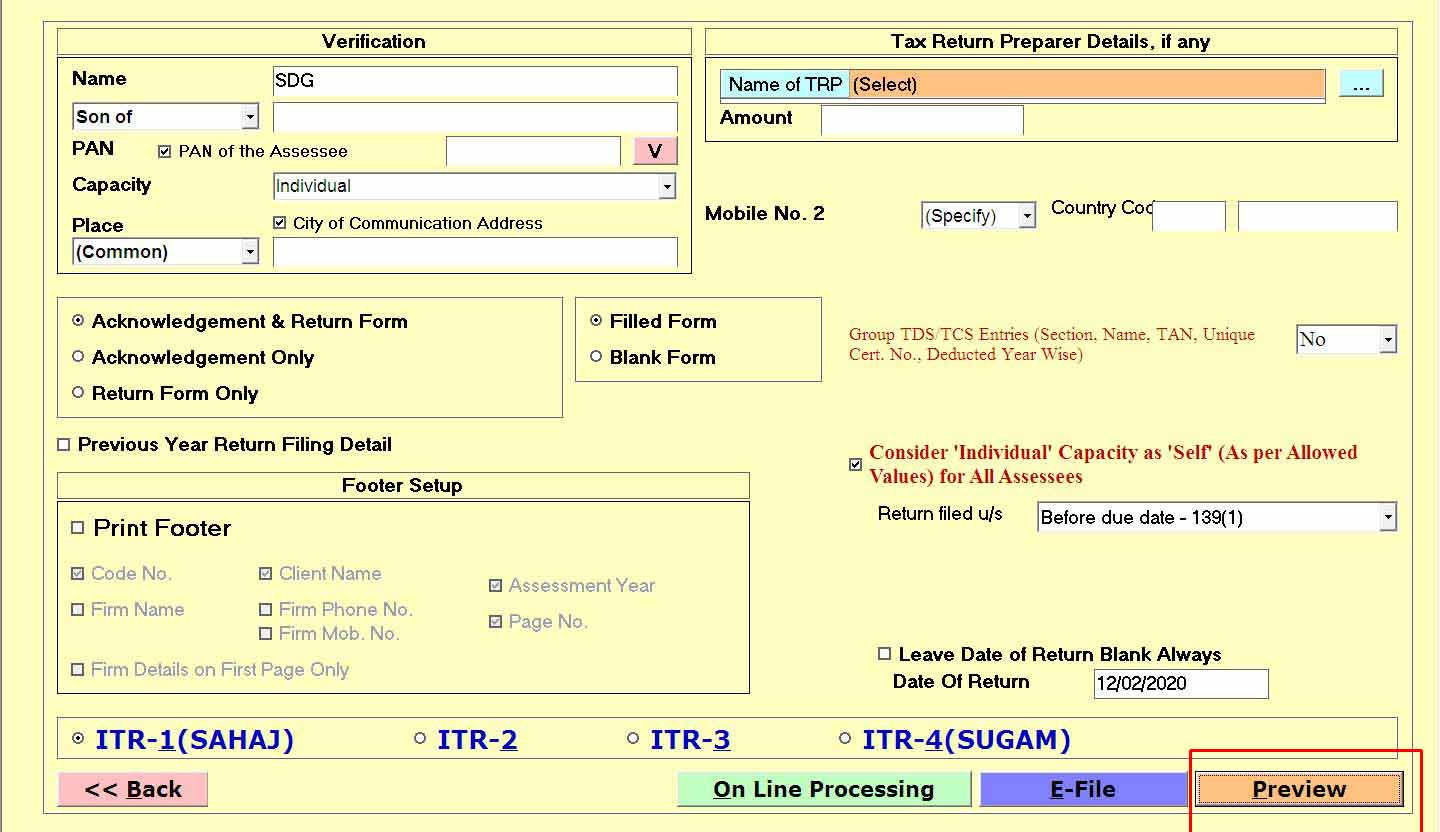Open TRP browse ellipsis button

(x=1360, y=85)
